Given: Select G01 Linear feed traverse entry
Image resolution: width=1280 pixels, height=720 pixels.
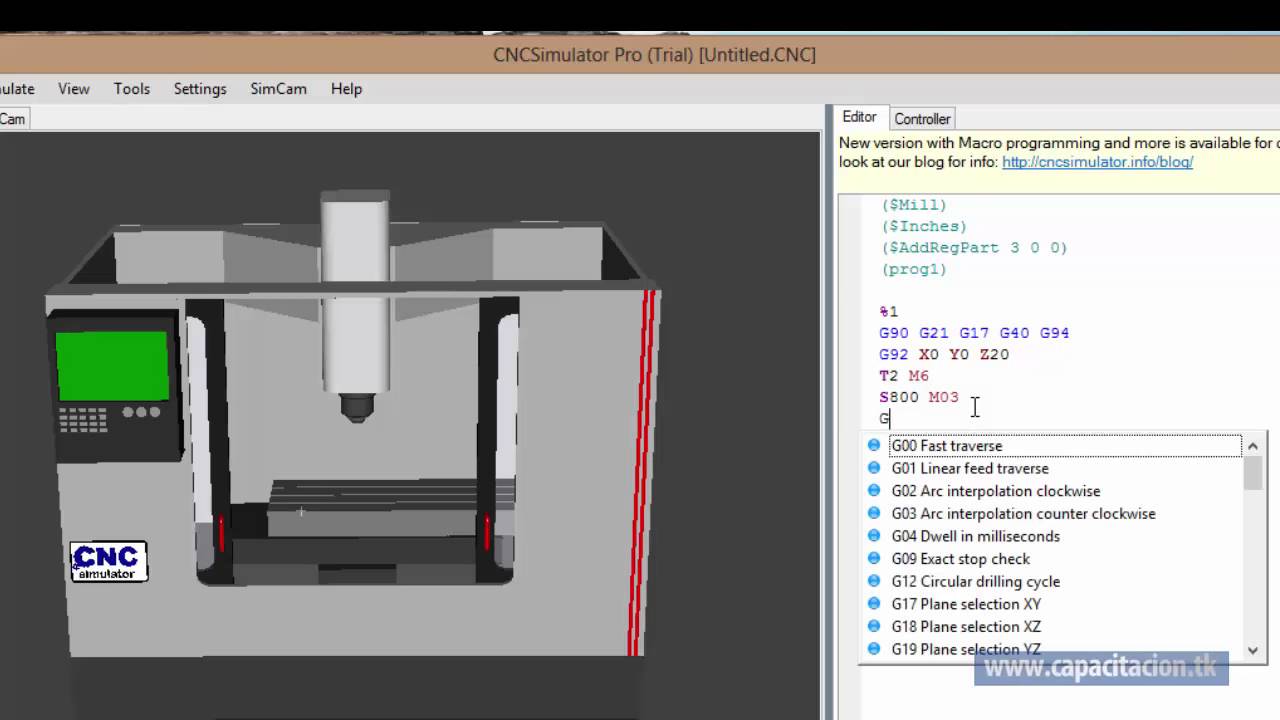Looking at the screenshot, I should coord(970,468).
